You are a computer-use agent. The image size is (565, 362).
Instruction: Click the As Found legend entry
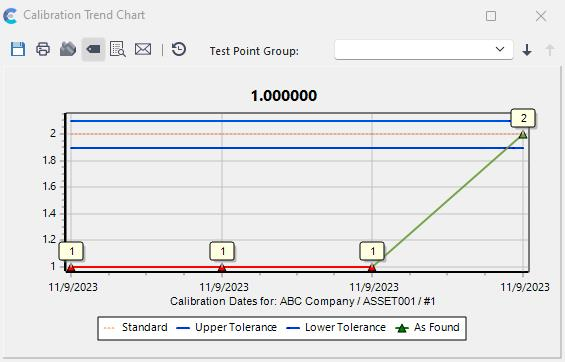tap(427, 327)
